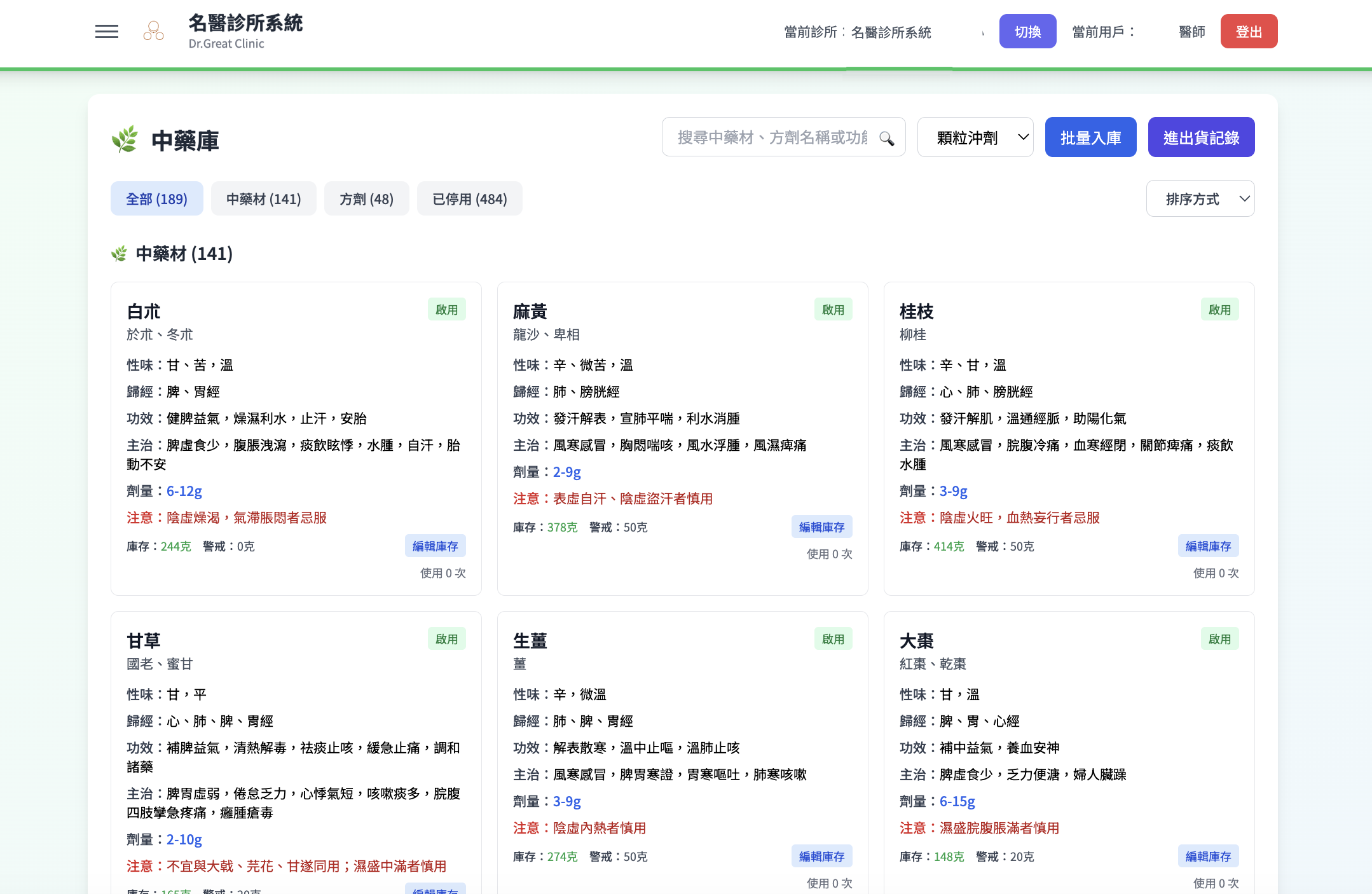Open 進出貨記錄 records
This screenshot has height=894, width=1372.
pyautogui.click(x=1200, y=137)
